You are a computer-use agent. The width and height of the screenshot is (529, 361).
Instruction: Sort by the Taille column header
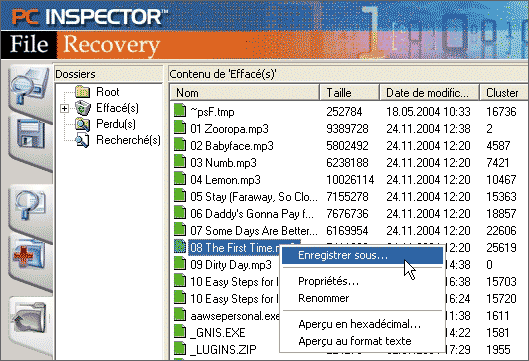(350, 93)
